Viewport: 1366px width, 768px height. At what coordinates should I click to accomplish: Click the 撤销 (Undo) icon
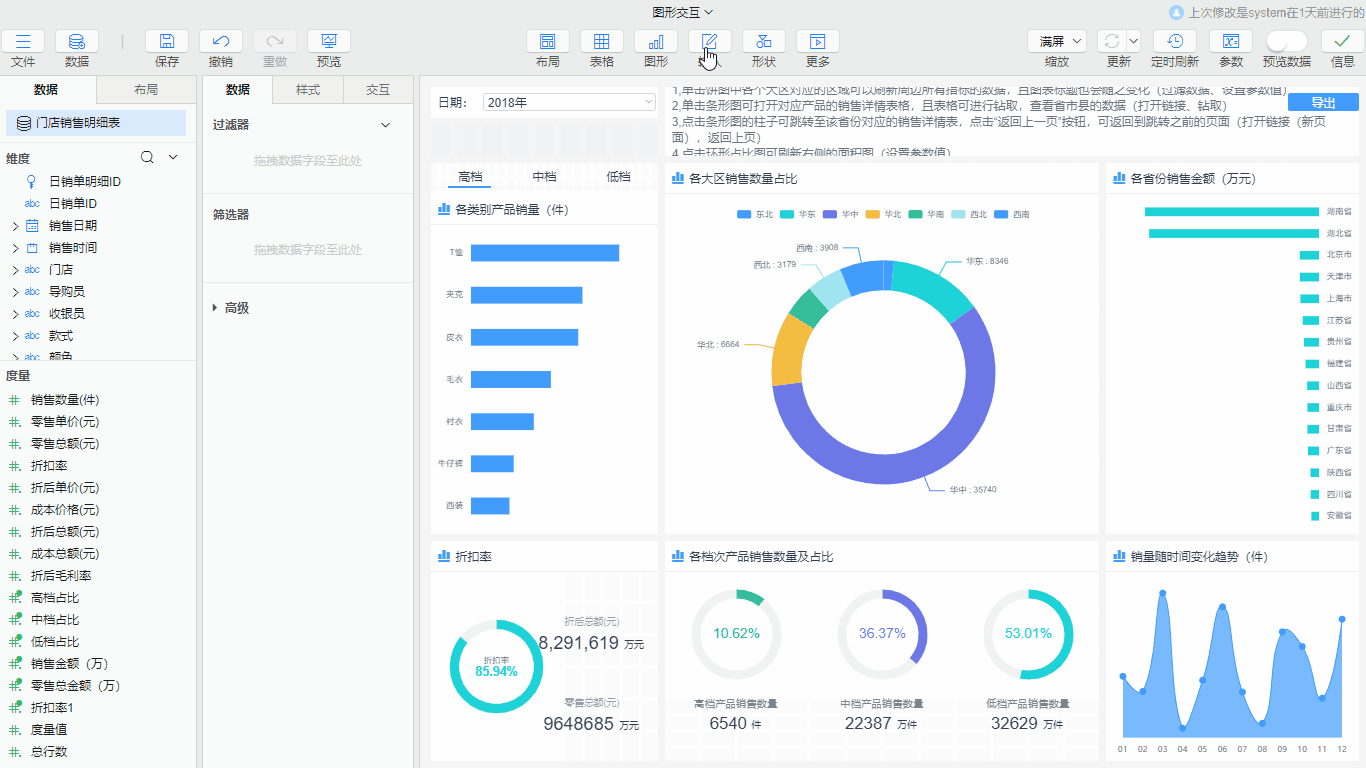(x=221, y=42)
